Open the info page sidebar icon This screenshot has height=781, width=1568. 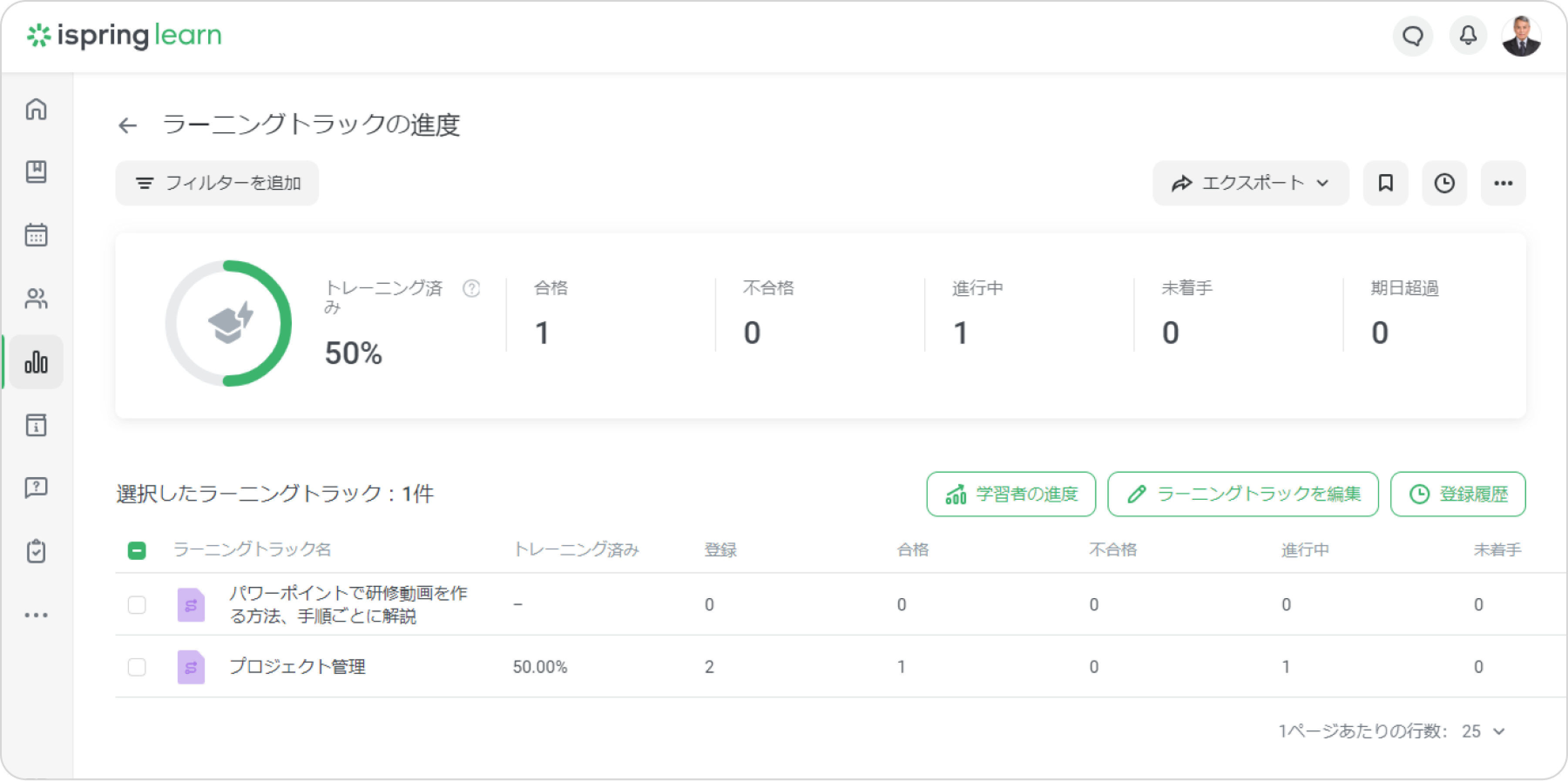tap(36, 424)
